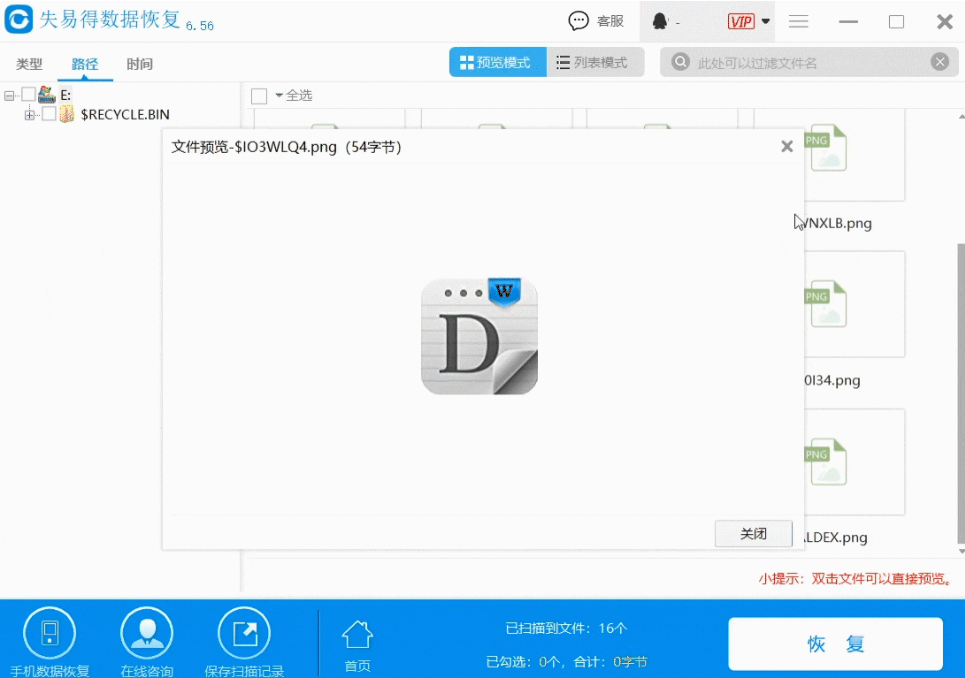This screenshot has width=965, height=678.
Task: Click the 已扫描到文件: 16个 status text
Action: pos(567,628)
